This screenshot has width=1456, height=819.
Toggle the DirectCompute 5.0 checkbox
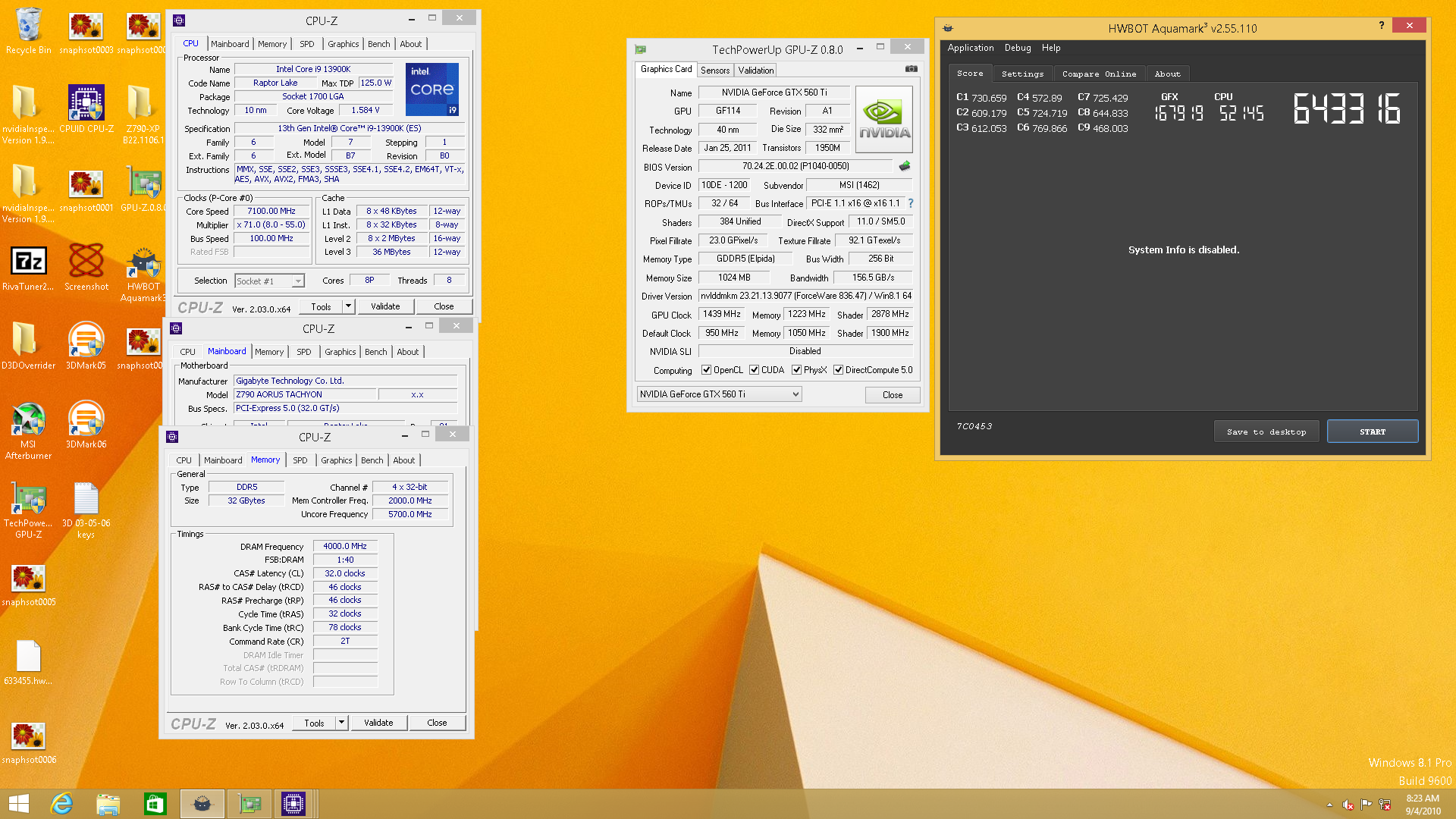[838, 370]
